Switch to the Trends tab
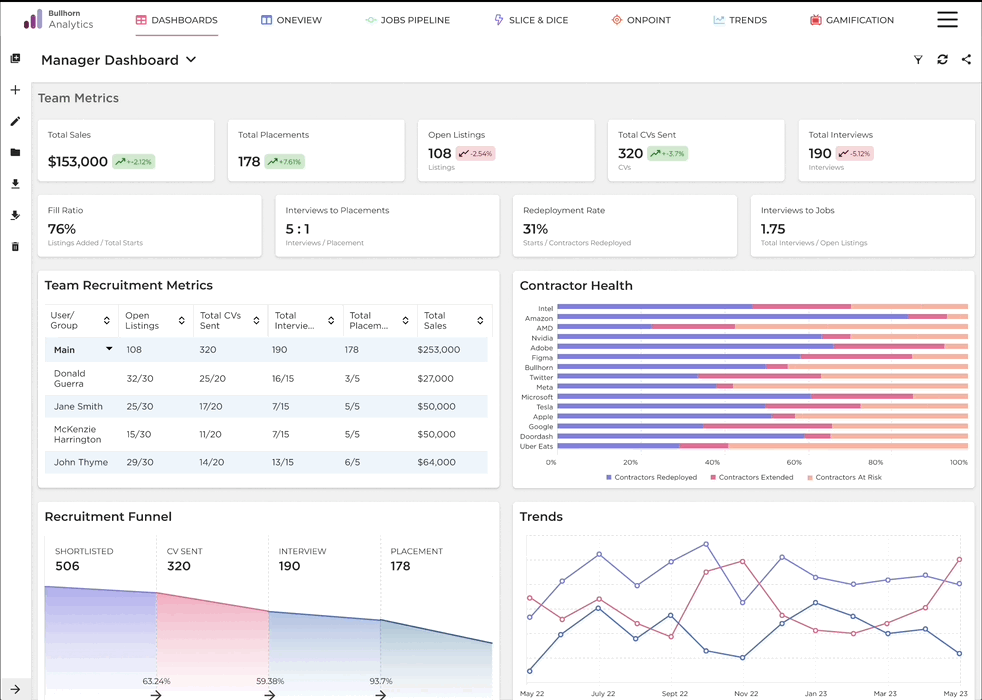The width and height of the screenshot is (982, 700). 740,20
